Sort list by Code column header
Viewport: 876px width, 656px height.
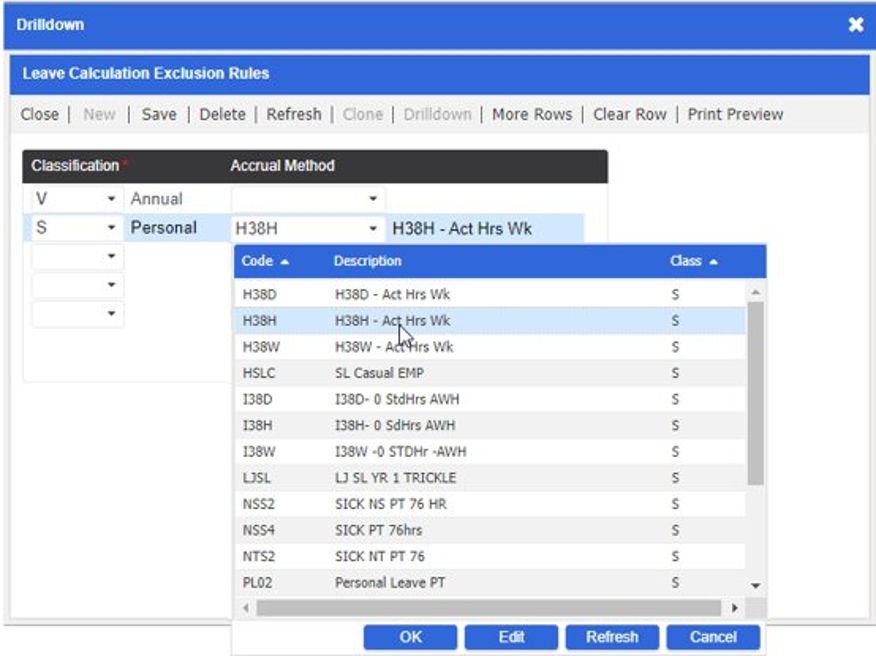[265, 261]
